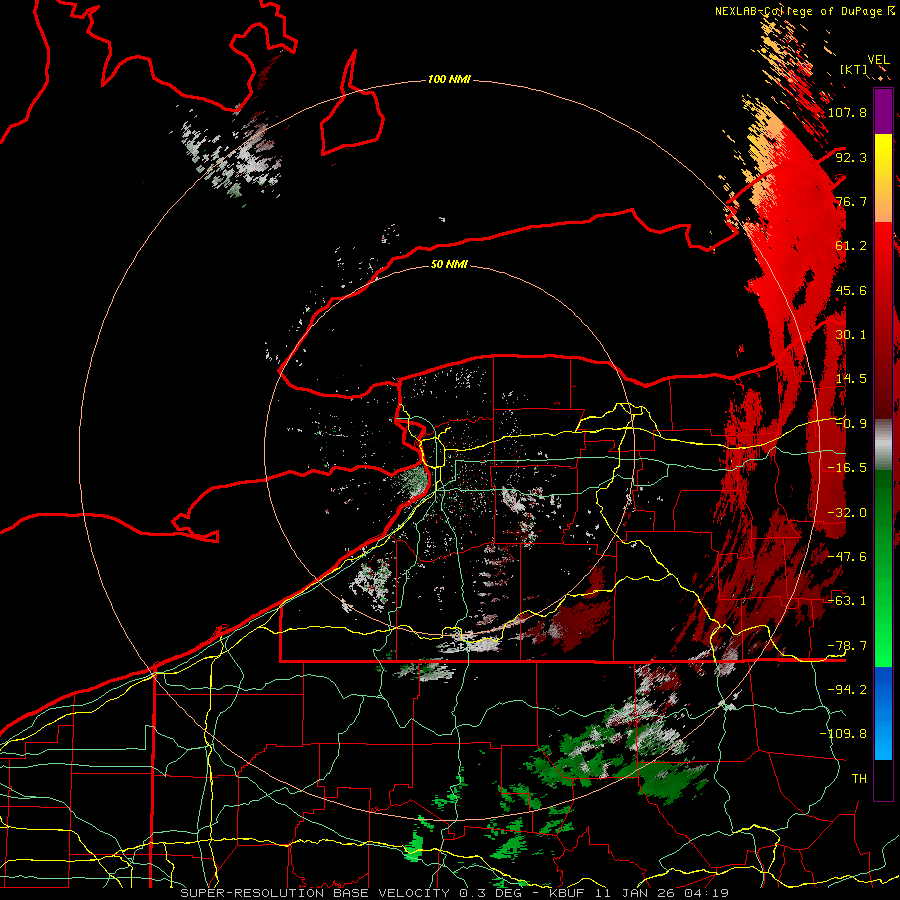Click the -47.6 velocity scale value
Screen dimensions: 900x900
pyautogui.click(x=847, y=557)
